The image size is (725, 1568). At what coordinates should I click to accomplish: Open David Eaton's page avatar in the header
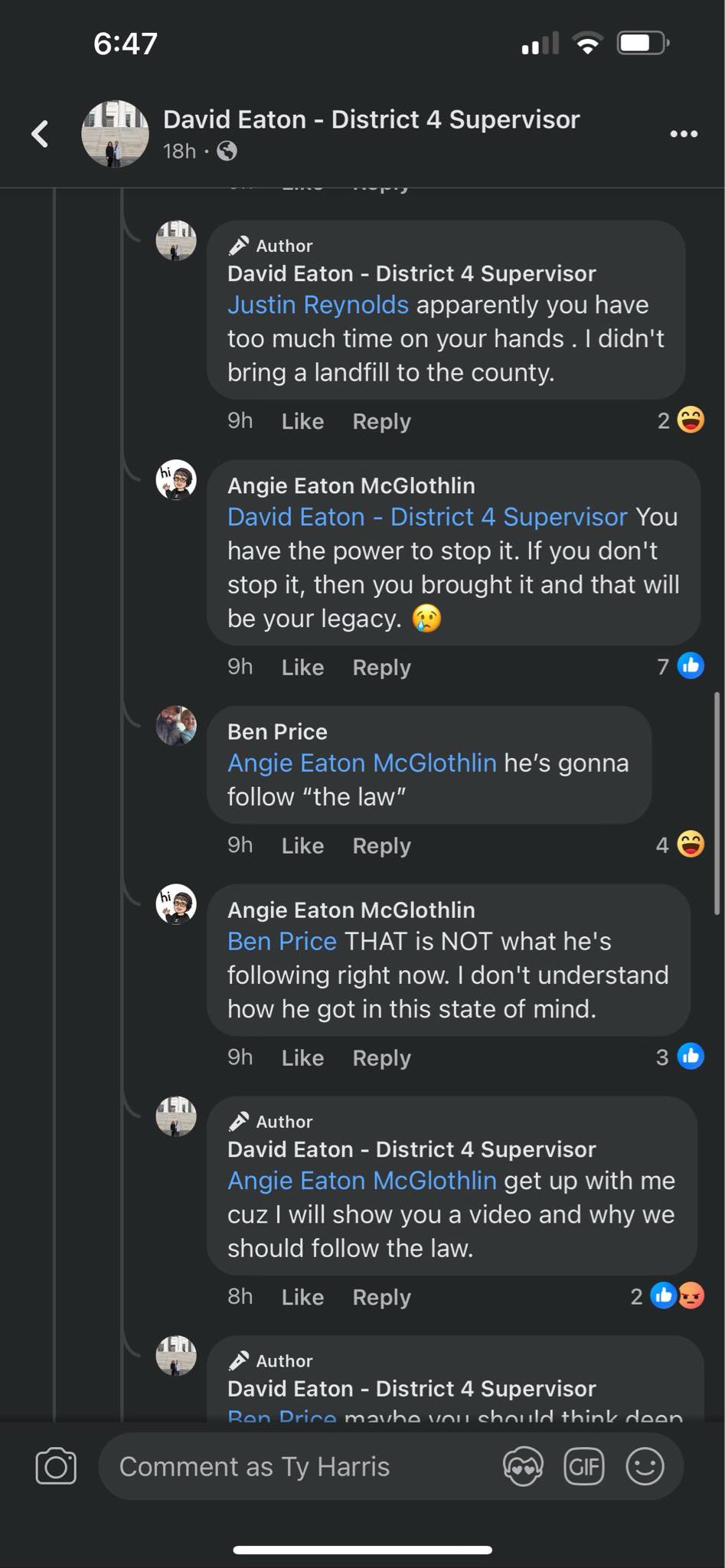(x=115, y=134)
